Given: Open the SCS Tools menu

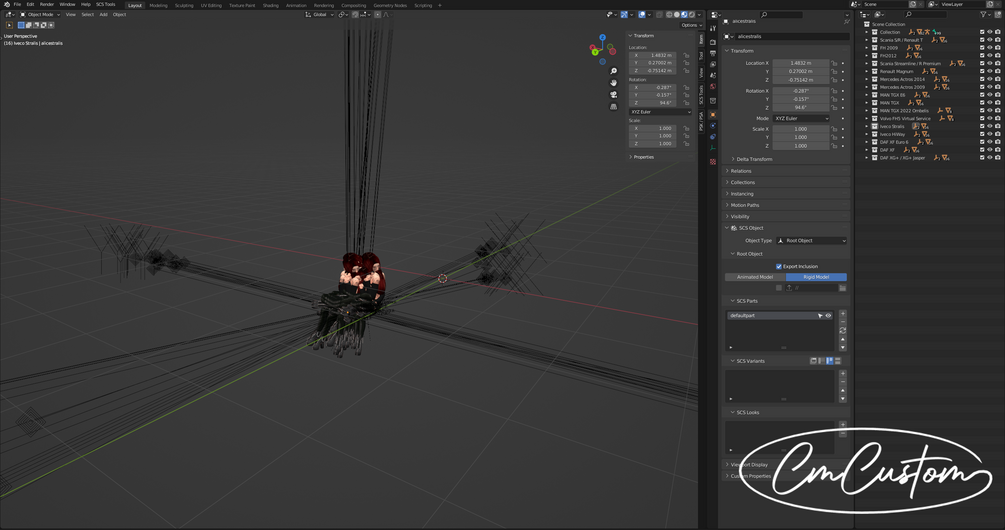Looking at the screenshot, I should (106, 4).
